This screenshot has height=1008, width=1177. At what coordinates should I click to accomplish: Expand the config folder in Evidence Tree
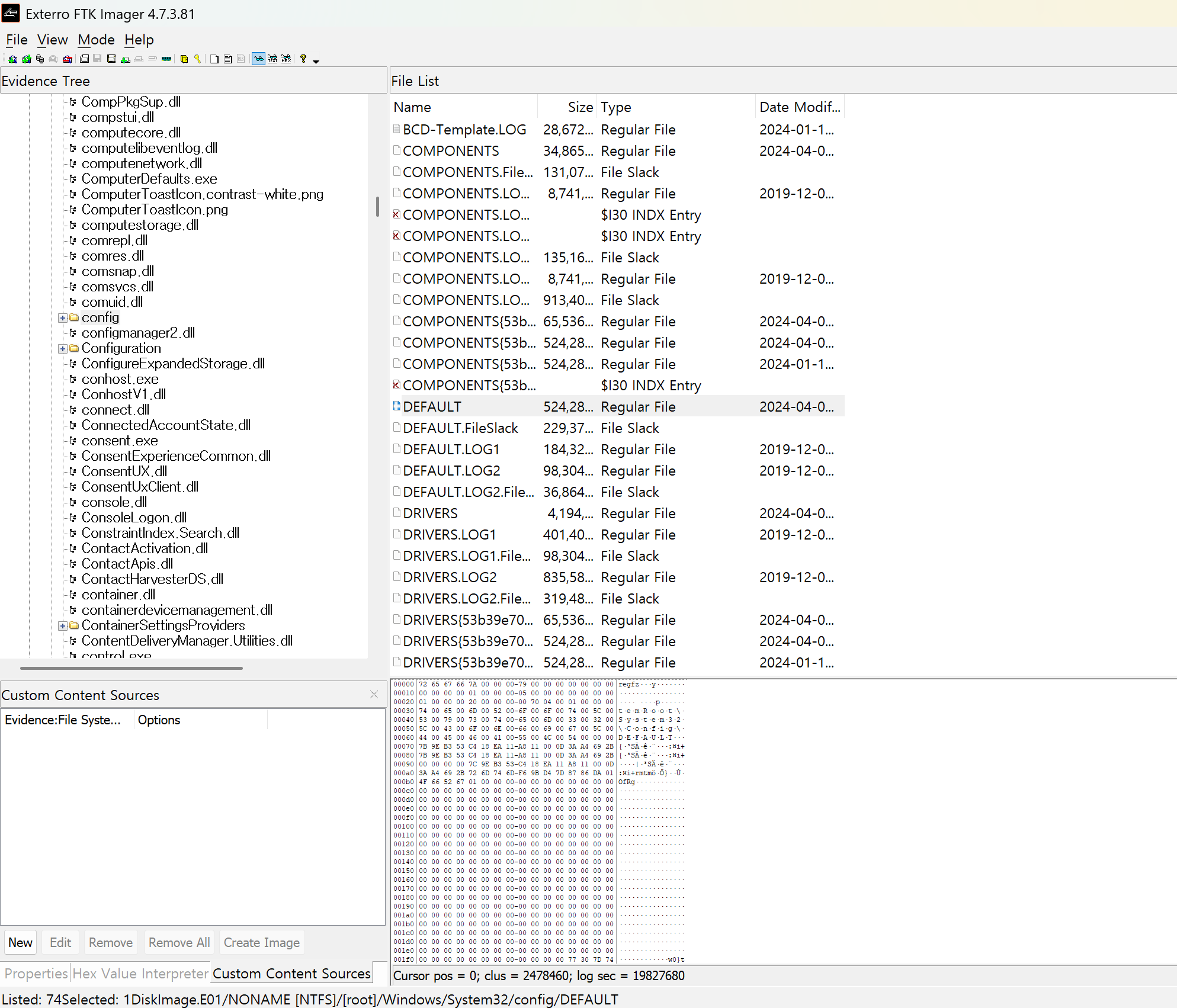click(62, 318)
